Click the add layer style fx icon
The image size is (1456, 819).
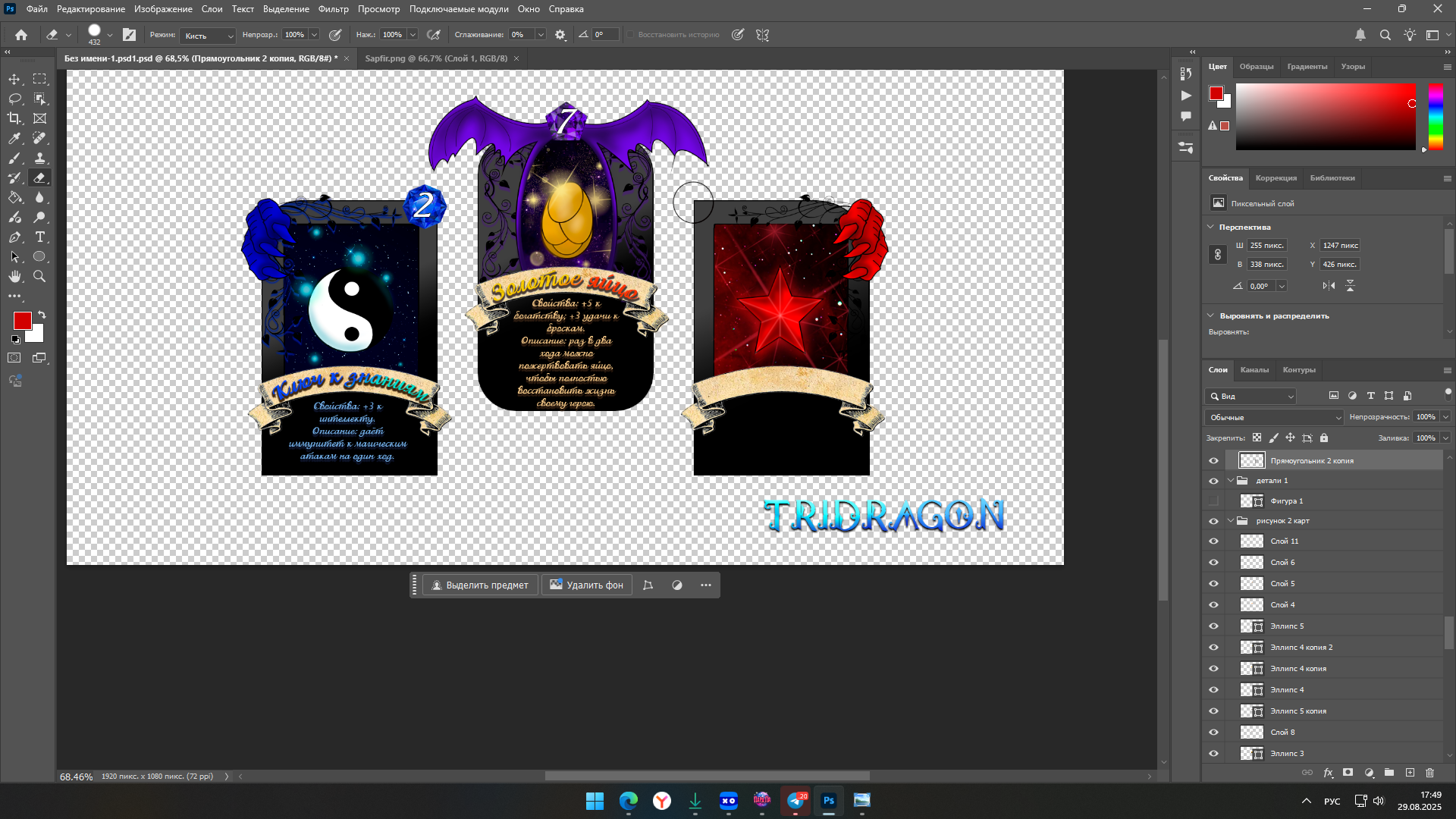(x=1328, y=773)
